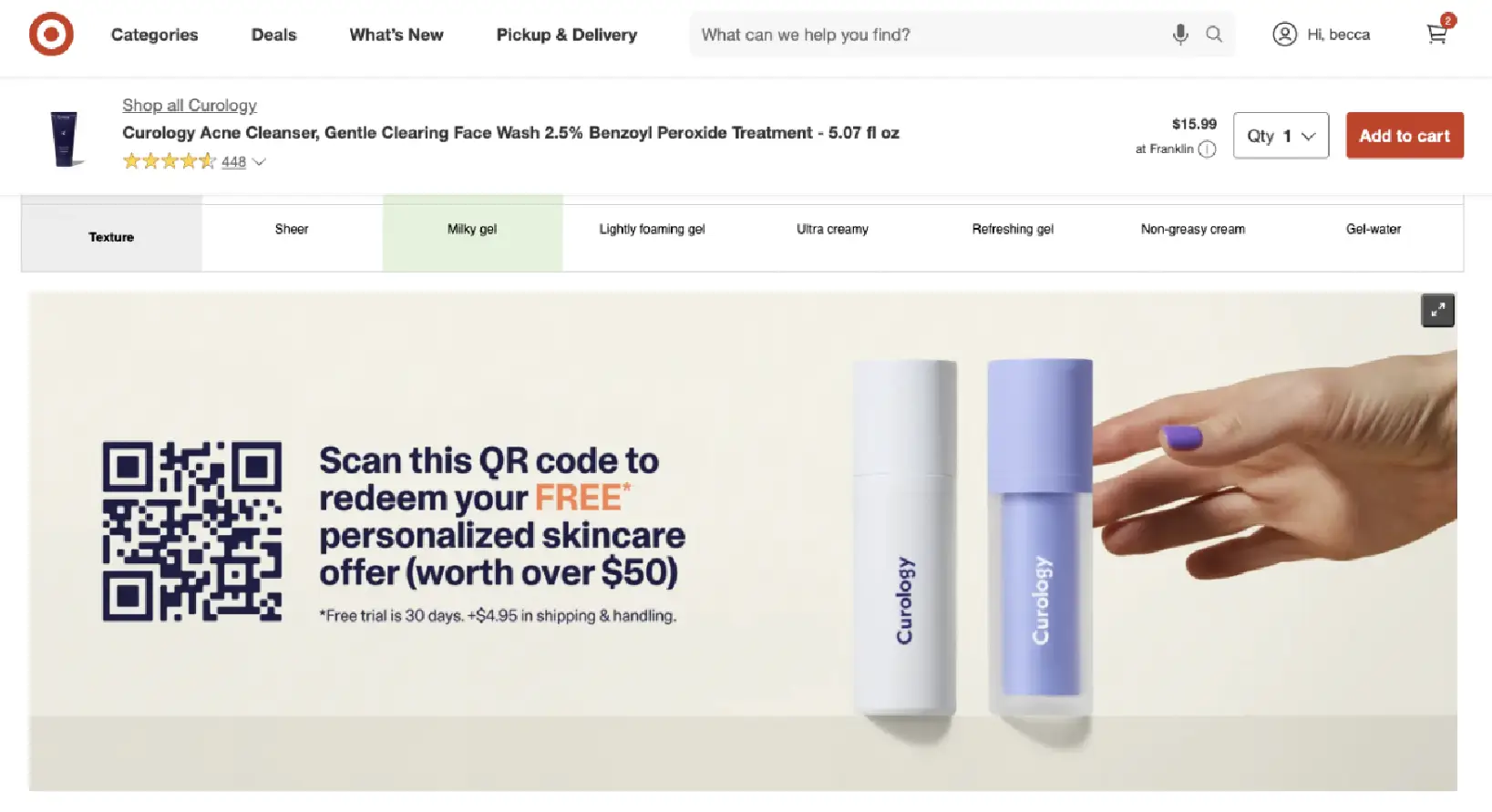
Task: Open Pickup & Delivery menu
Action: coord(566,35)
